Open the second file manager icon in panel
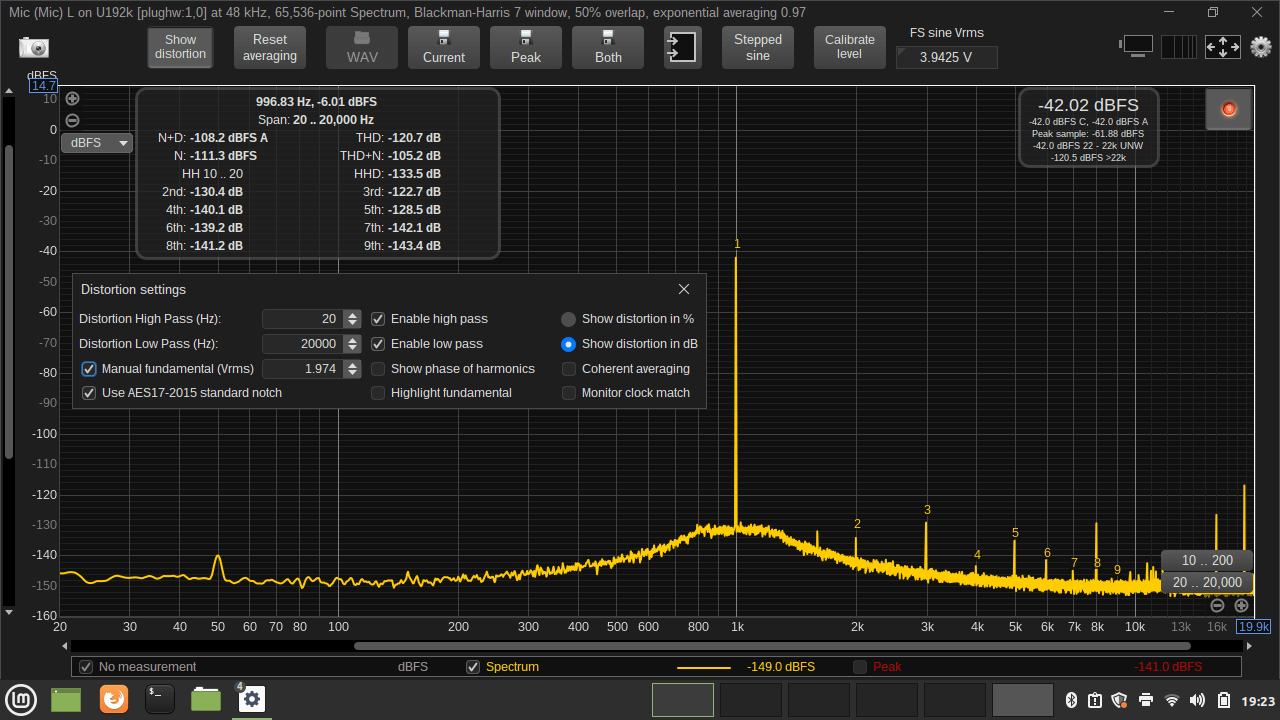Viewport: 1280px width, 720px height. click(206, 699)
